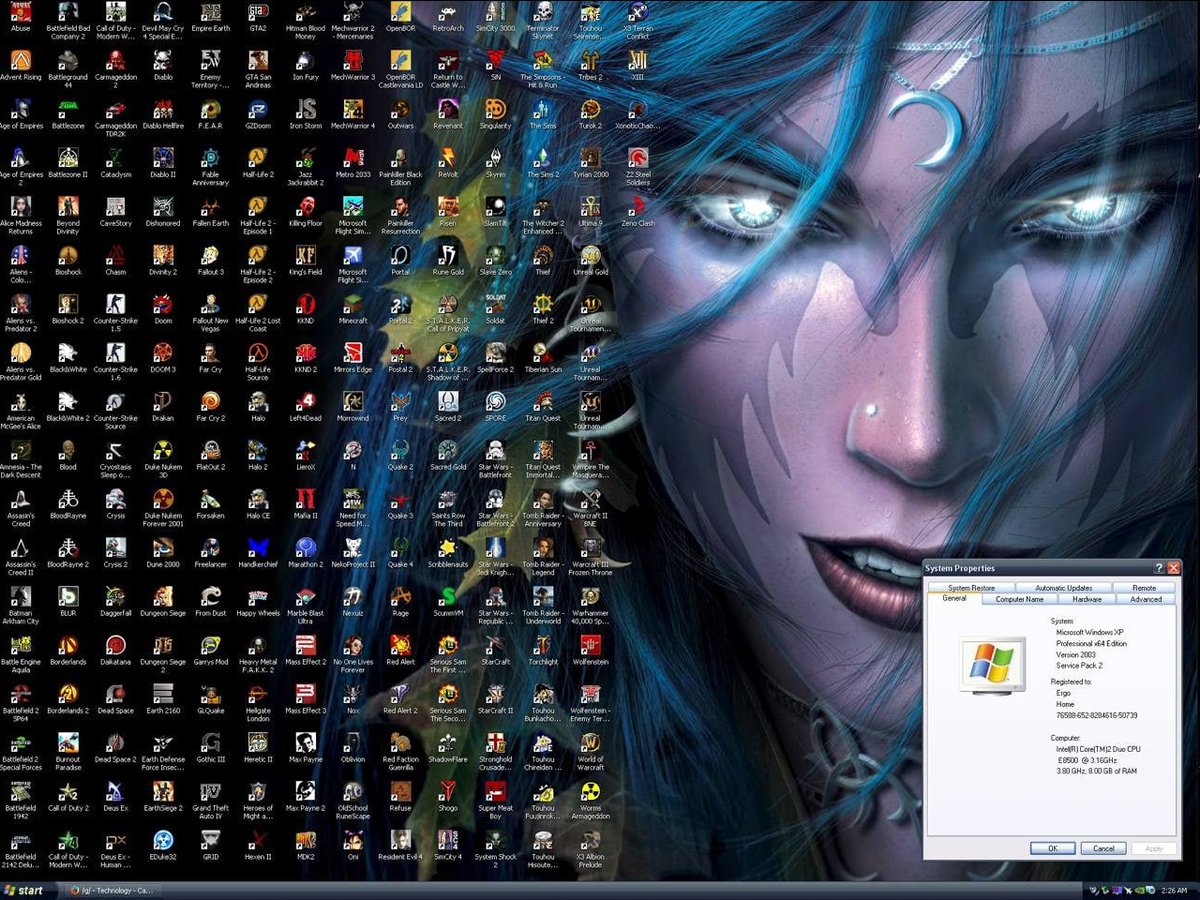
Task: Select the GRID desktop icon
Action: [210, 846]
